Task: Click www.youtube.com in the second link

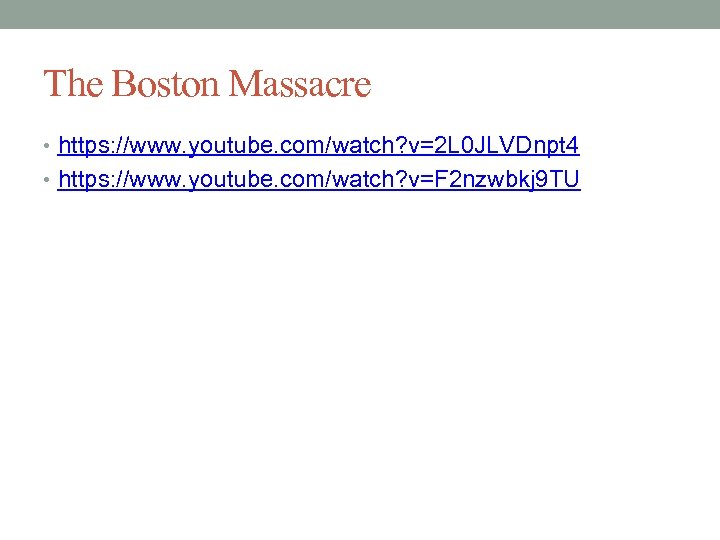Action: [x=226, y=180]
